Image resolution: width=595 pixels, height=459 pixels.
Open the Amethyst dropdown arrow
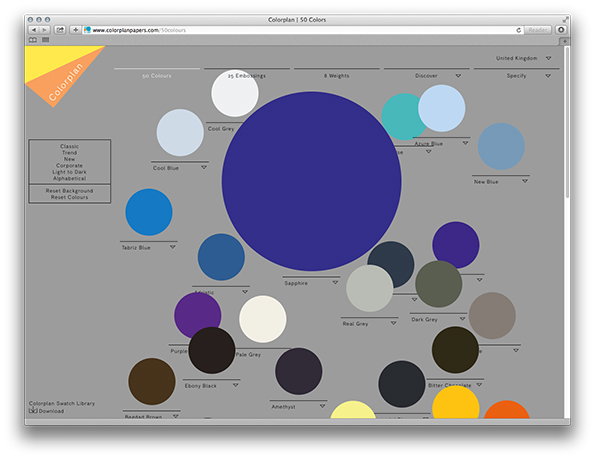point(322,406)
